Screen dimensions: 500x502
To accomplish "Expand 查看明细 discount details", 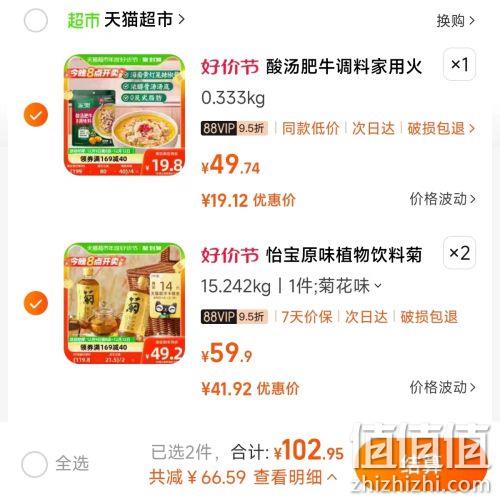I will tap(295, 477).
